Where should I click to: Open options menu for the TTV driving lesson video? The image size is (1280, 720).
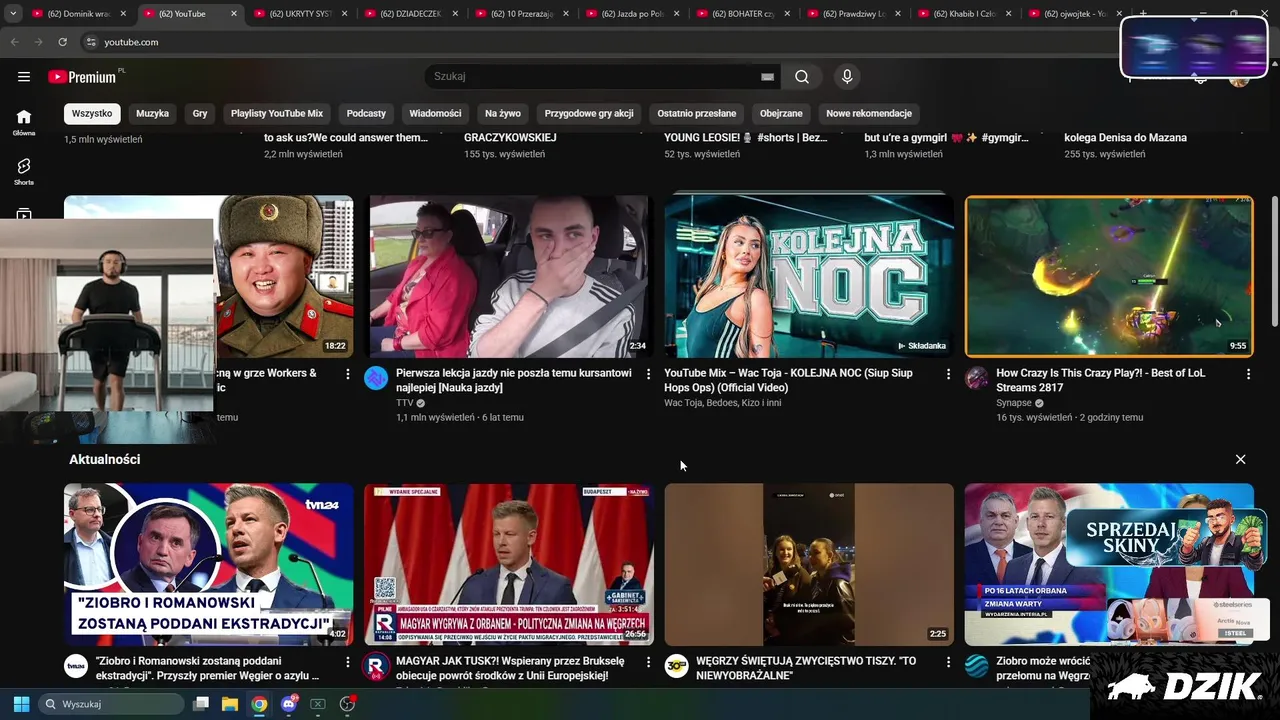[x=648, y=374]
